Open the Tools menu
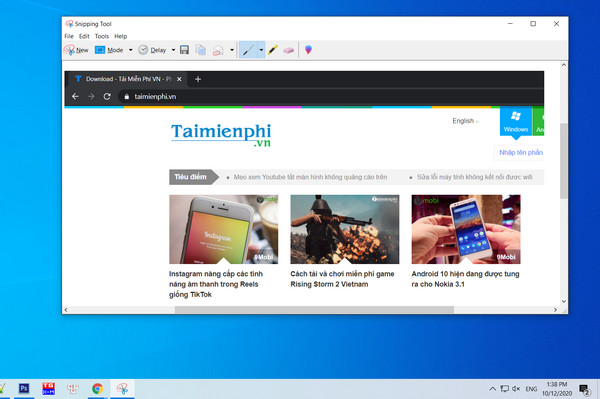This screenshot has height=399, width=600. click(102, 36)
